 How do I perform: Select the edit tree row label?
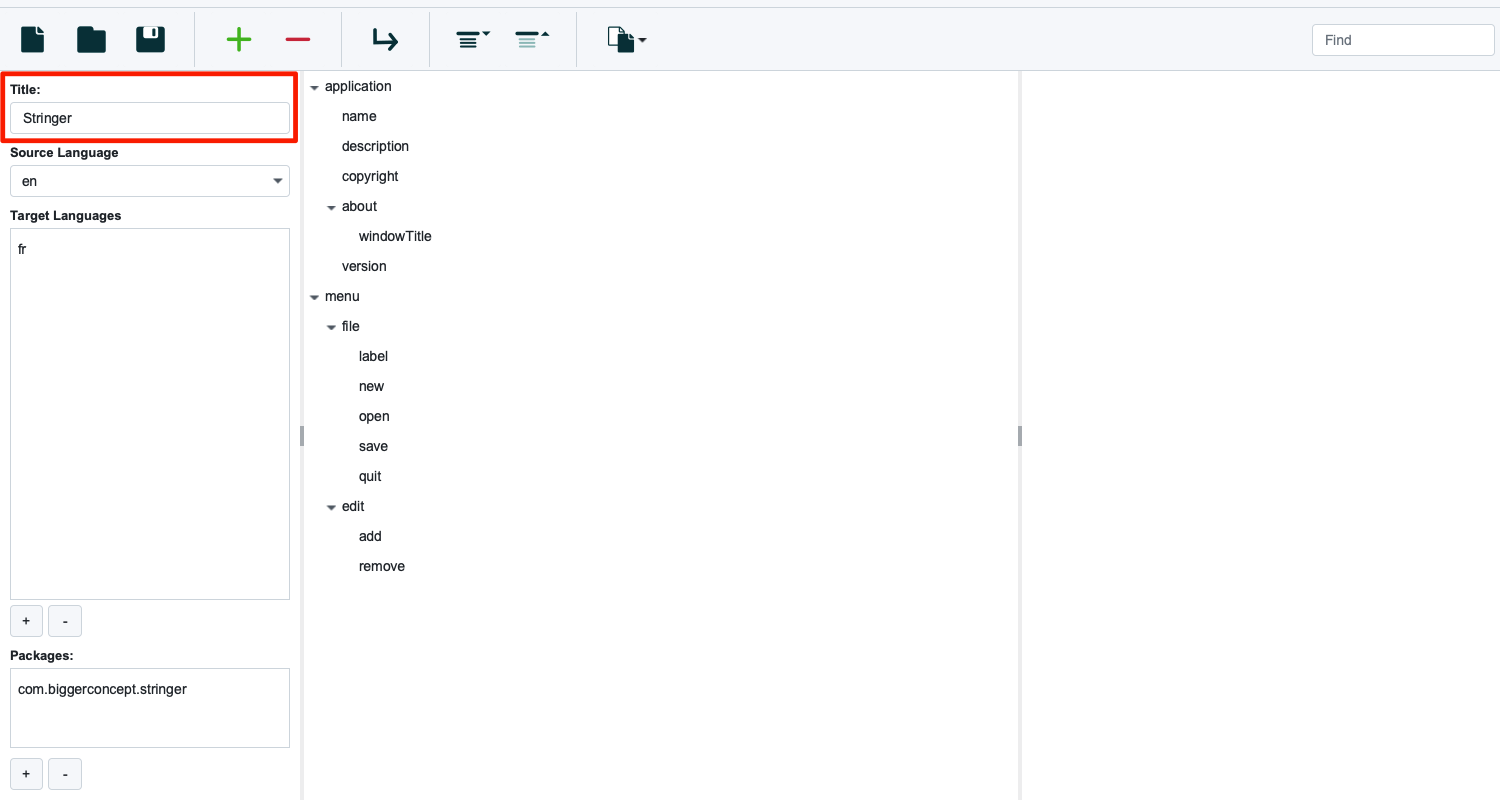pyautogui.click(x=353, y=506)
